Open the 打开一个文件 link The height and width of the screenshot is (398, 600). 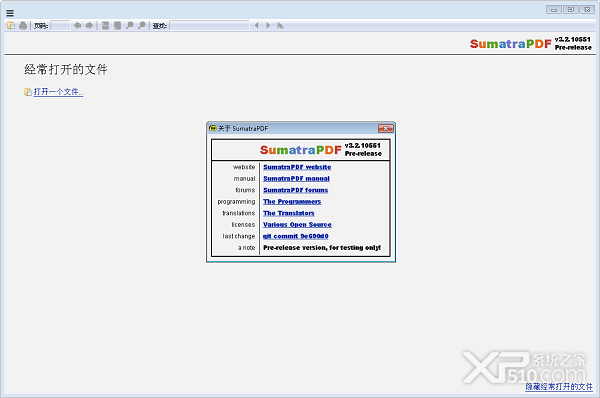(x=58, y=92)
